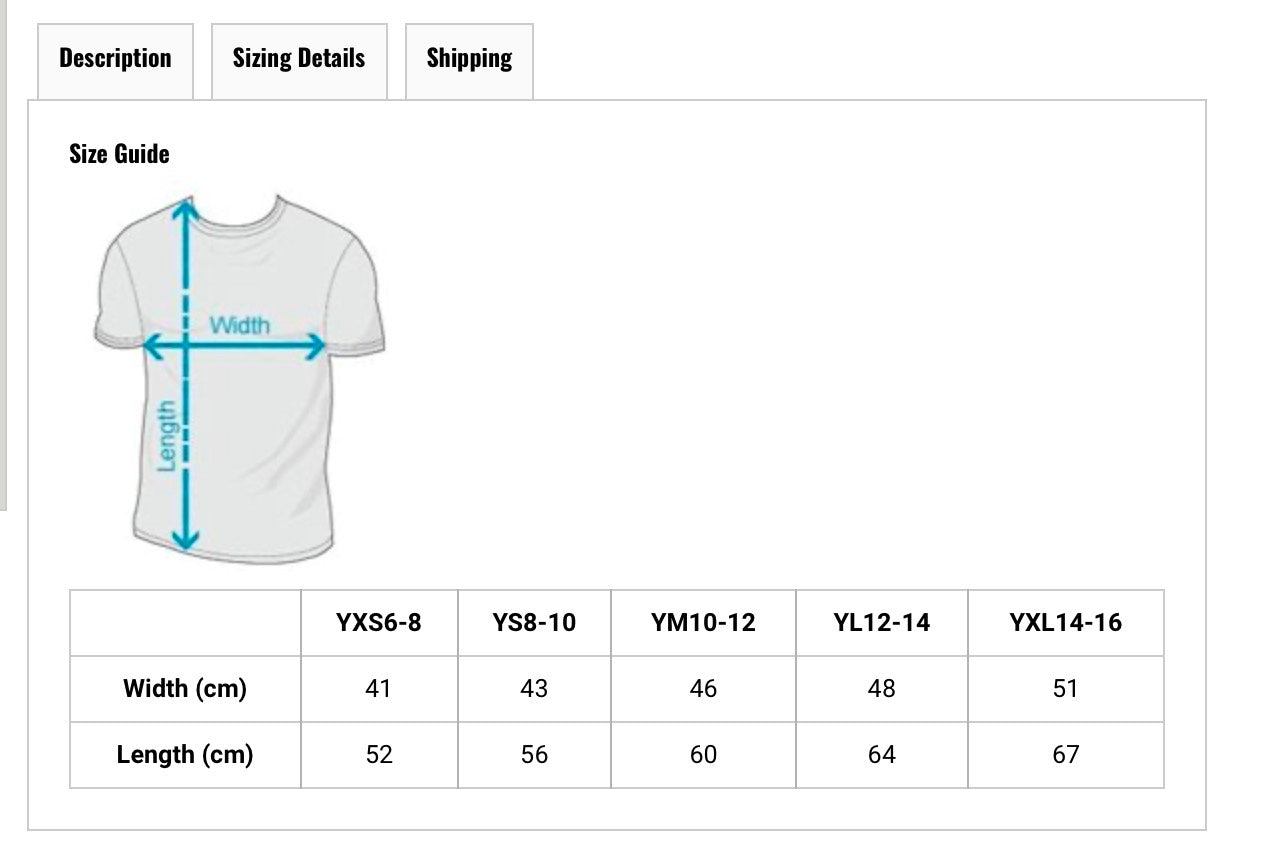Screen dimensions: 1262x854
Task: Select the YS8-10 column header
Action: 534,623
